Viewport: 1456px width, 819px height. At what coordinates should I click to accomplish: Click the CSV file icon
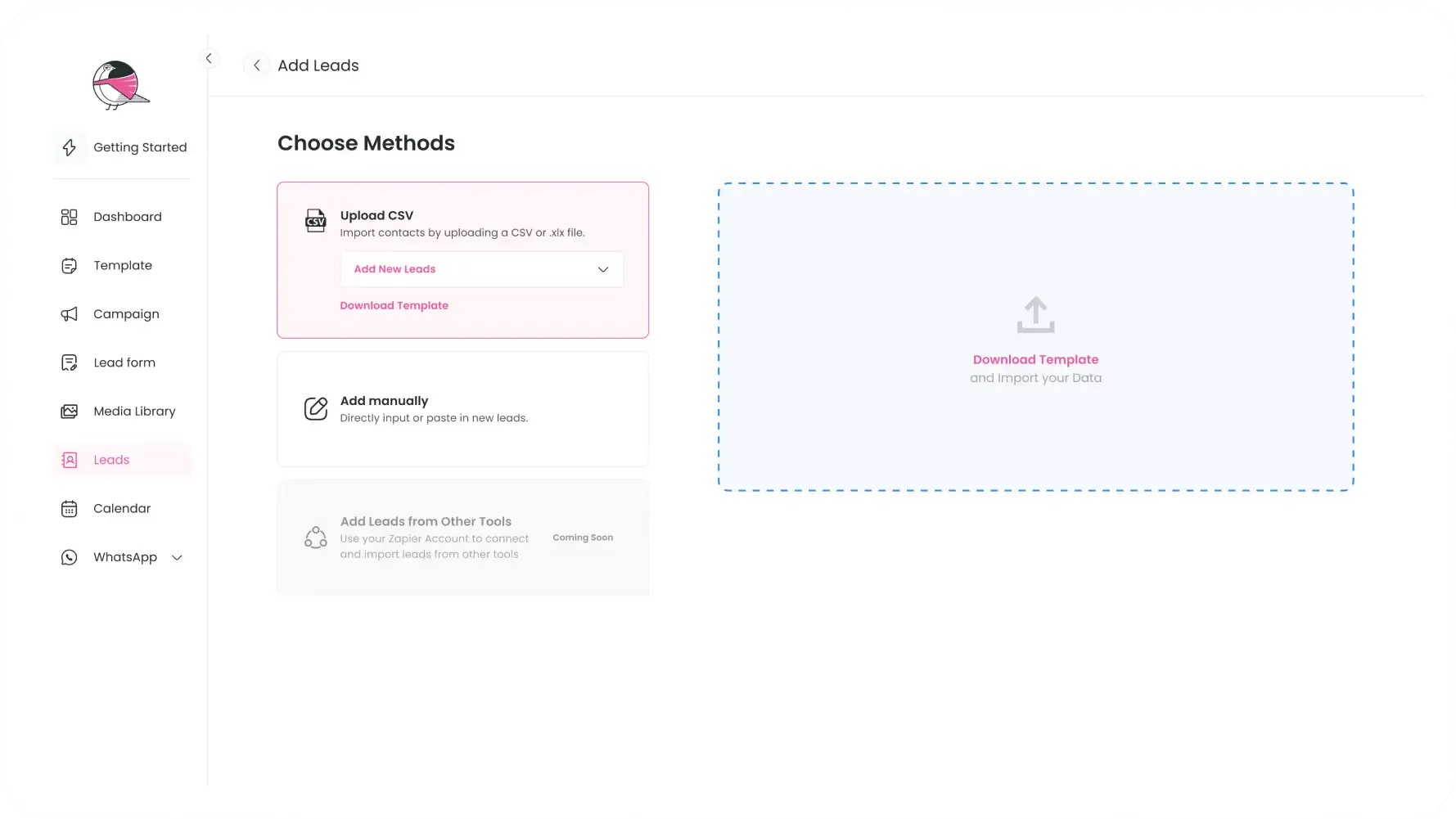pos(316,221)
